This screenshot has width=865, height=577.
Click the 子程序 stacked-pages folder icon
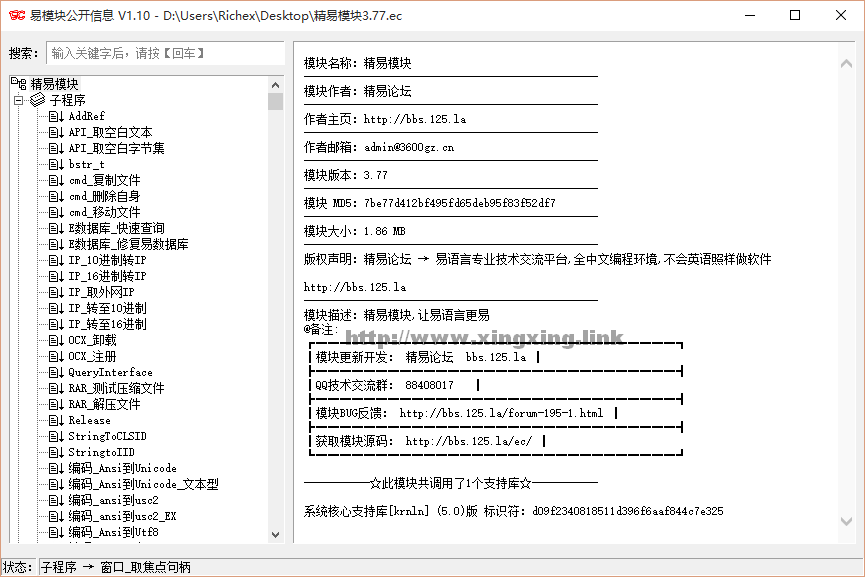(x=38, y=100)
